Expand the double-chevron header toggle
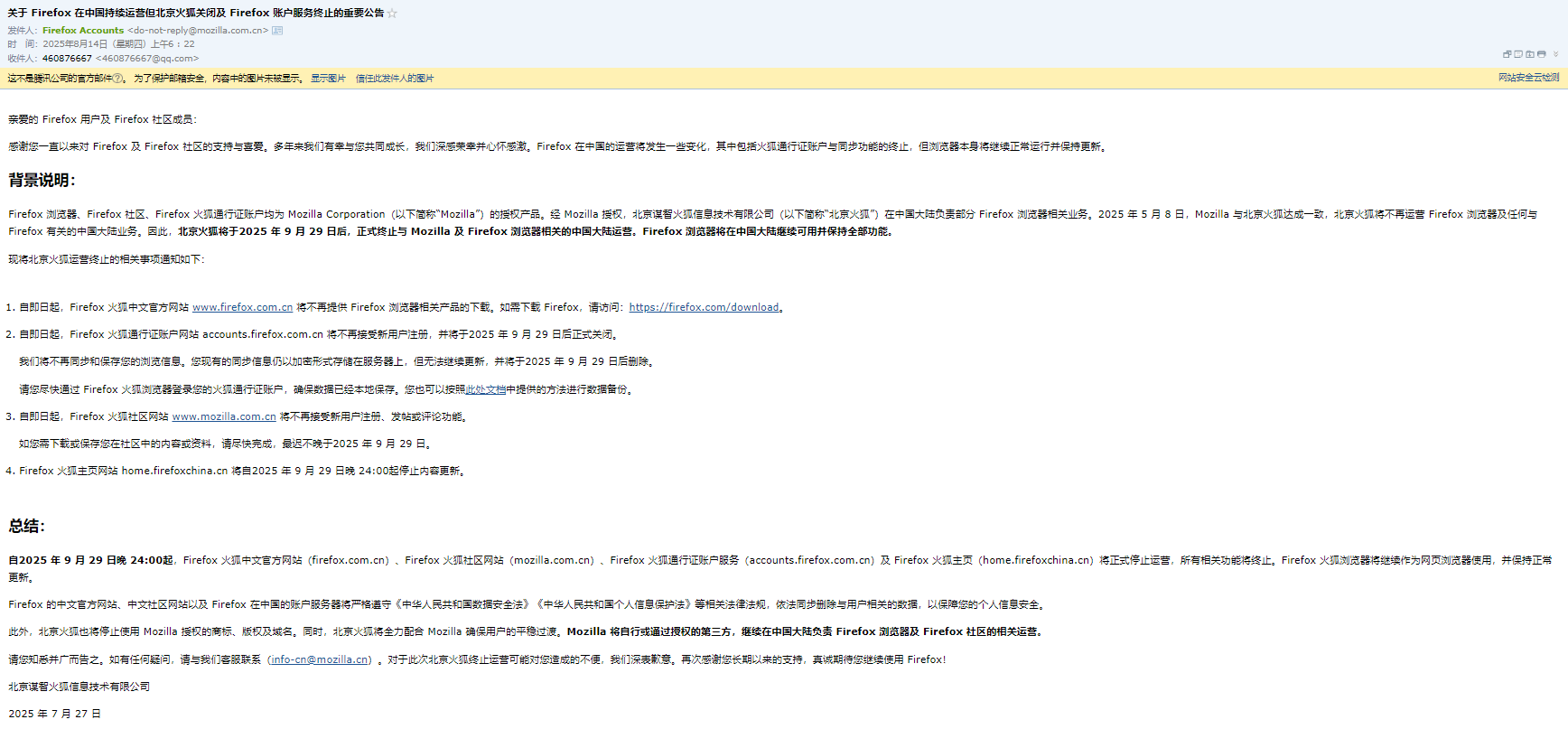The image size is (1568, 729). 1555,54
